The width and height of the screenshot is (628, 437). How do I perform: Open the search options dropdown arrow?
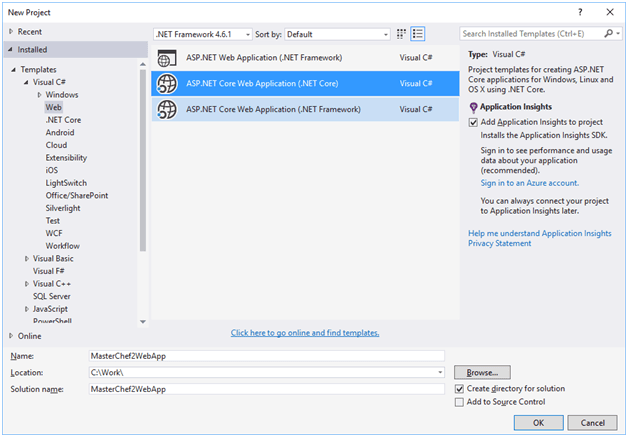[618, 34]
